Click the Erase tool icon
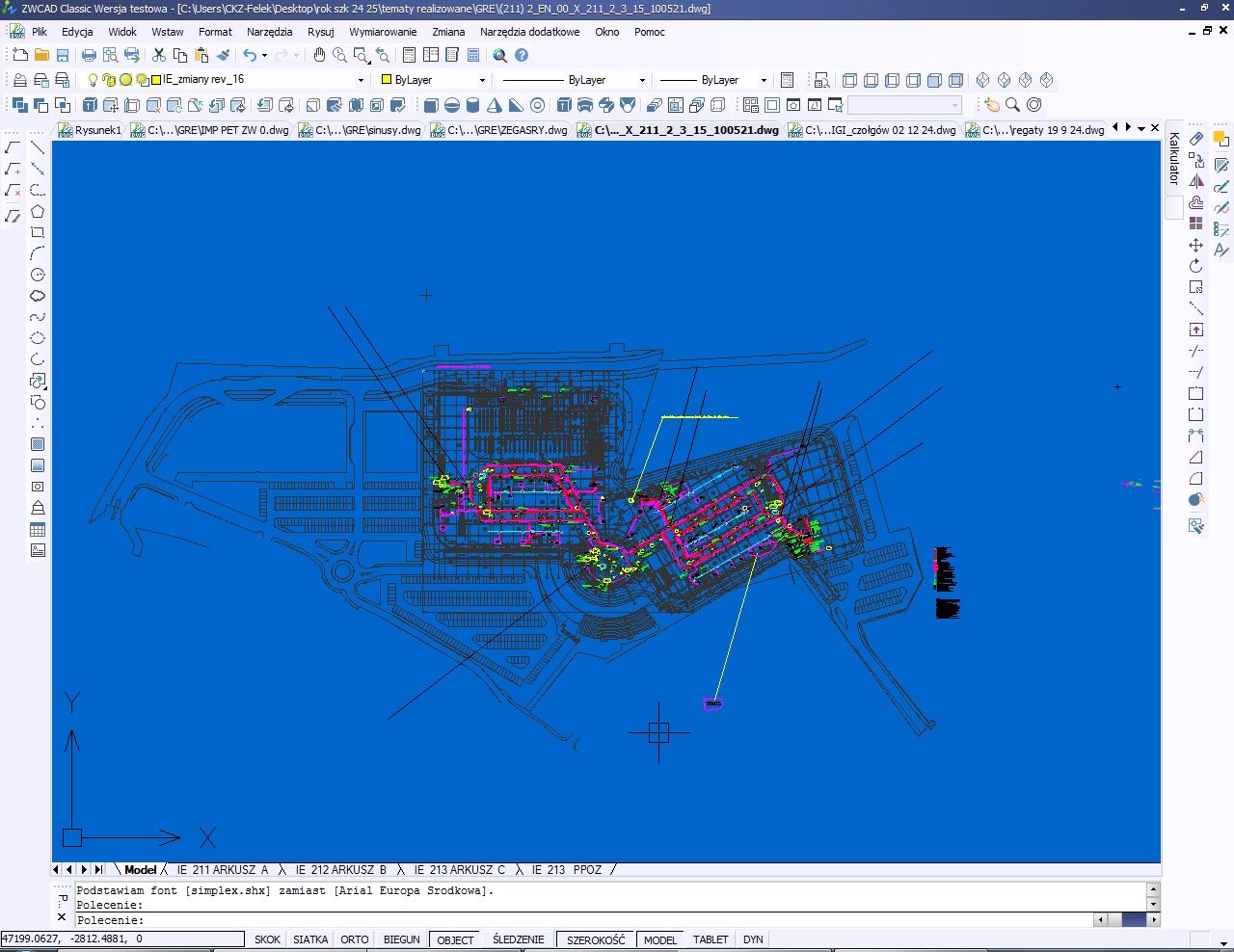1234x952 pixels. click(1196, 139)
